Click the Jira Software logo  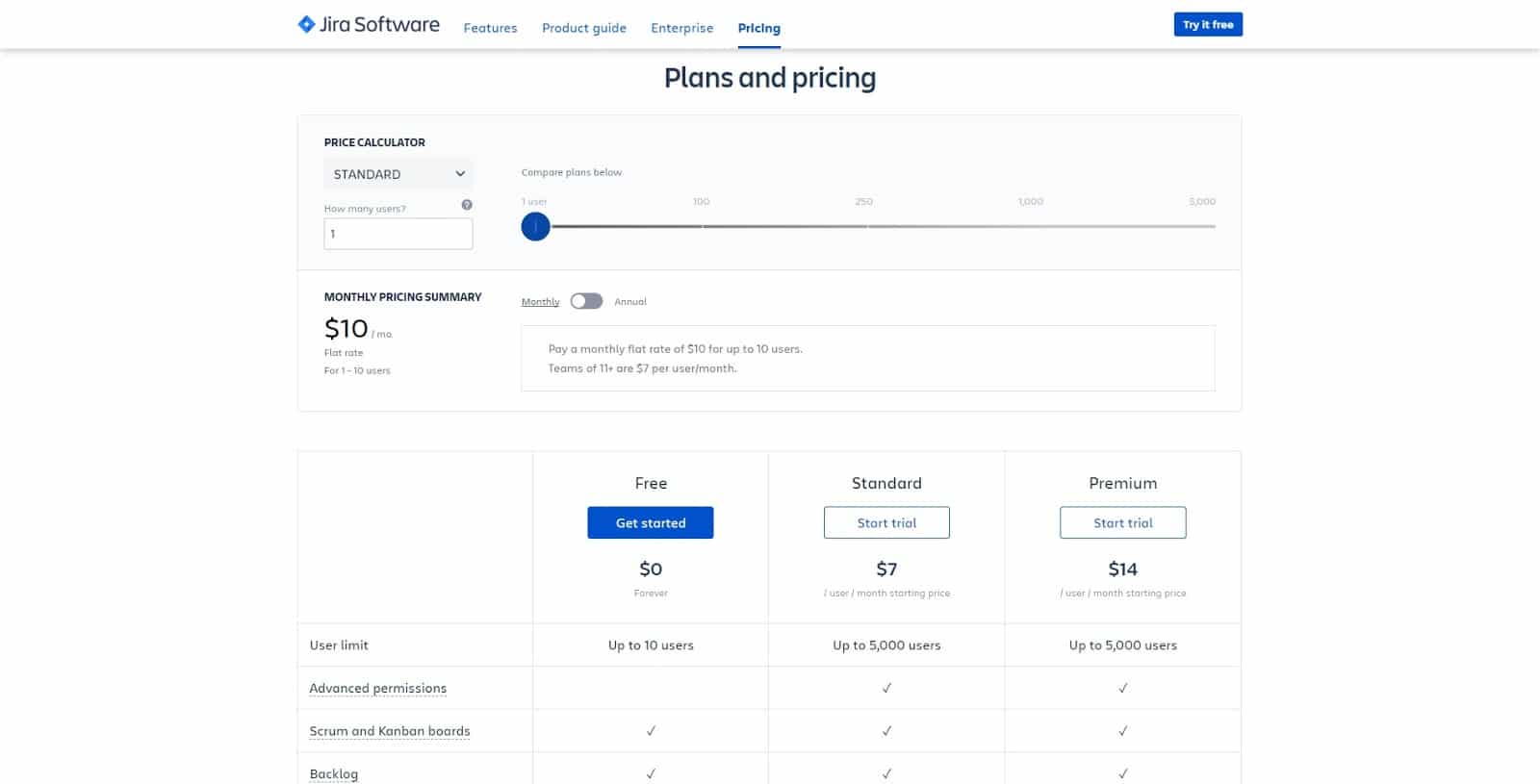click(x=369, y=25)
